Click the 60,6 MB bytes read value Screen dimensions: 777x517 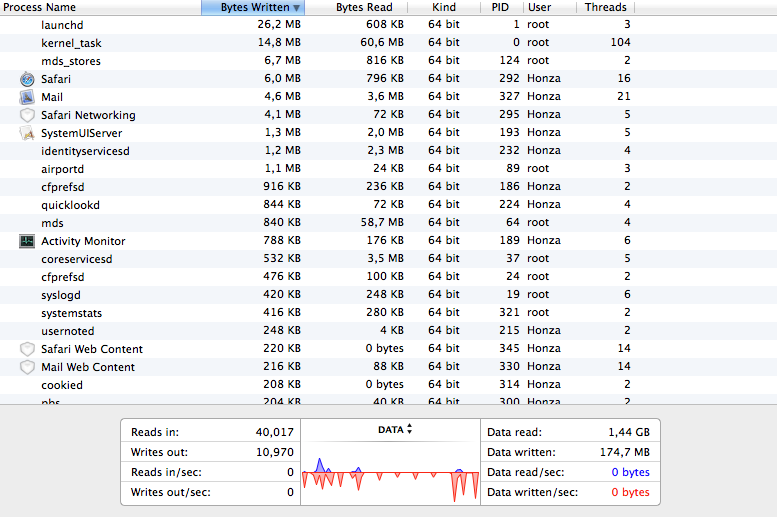(382, 42)
